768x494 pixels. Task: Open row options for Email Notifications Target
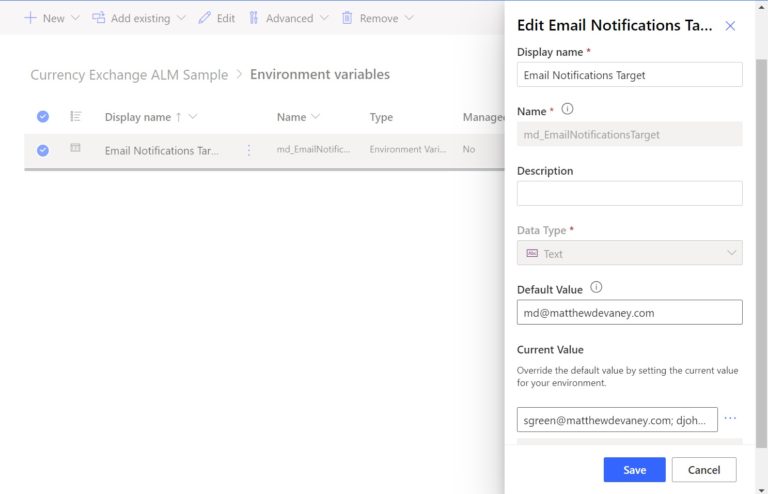(249, 150)
